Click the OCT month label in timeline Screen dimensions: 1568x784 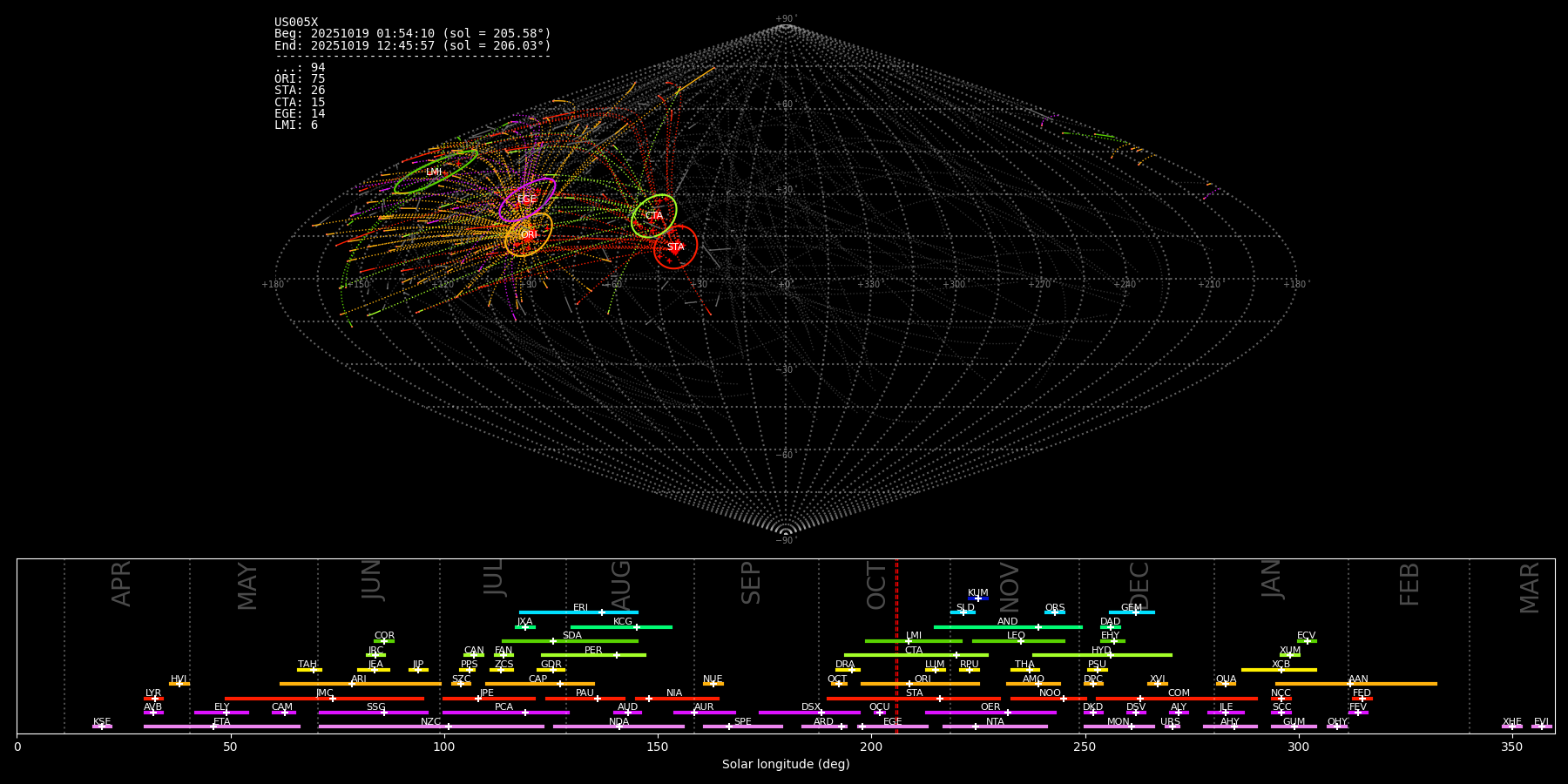(876, 585)
